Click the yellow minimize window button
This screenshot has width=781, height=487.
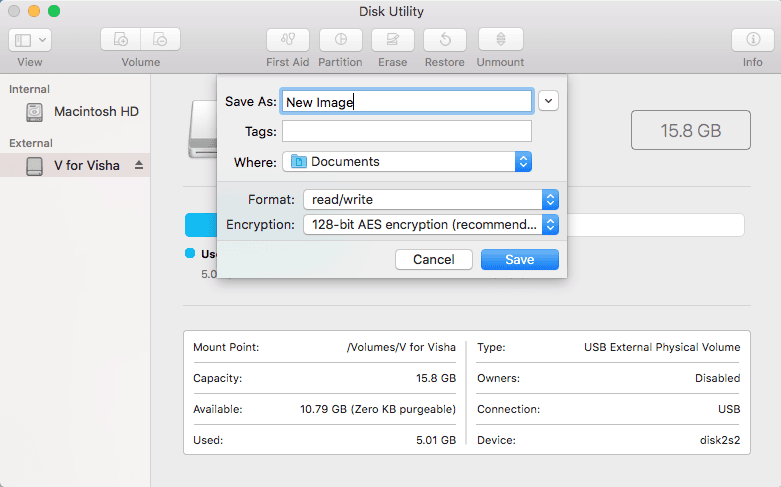click(34, 11)
